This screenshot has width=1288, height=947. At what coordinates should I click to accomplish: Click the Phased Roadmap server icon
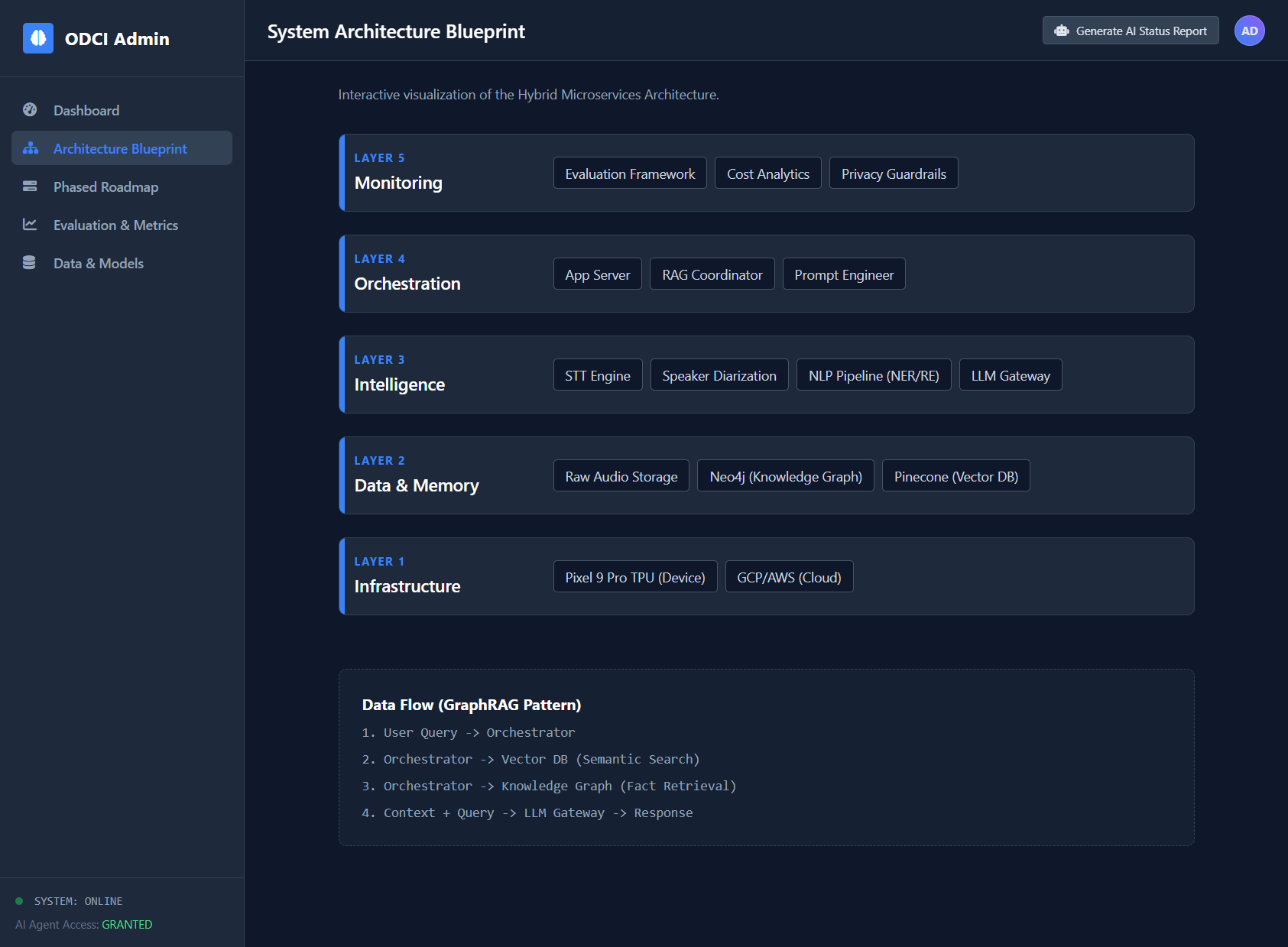(x=30, y=186)
